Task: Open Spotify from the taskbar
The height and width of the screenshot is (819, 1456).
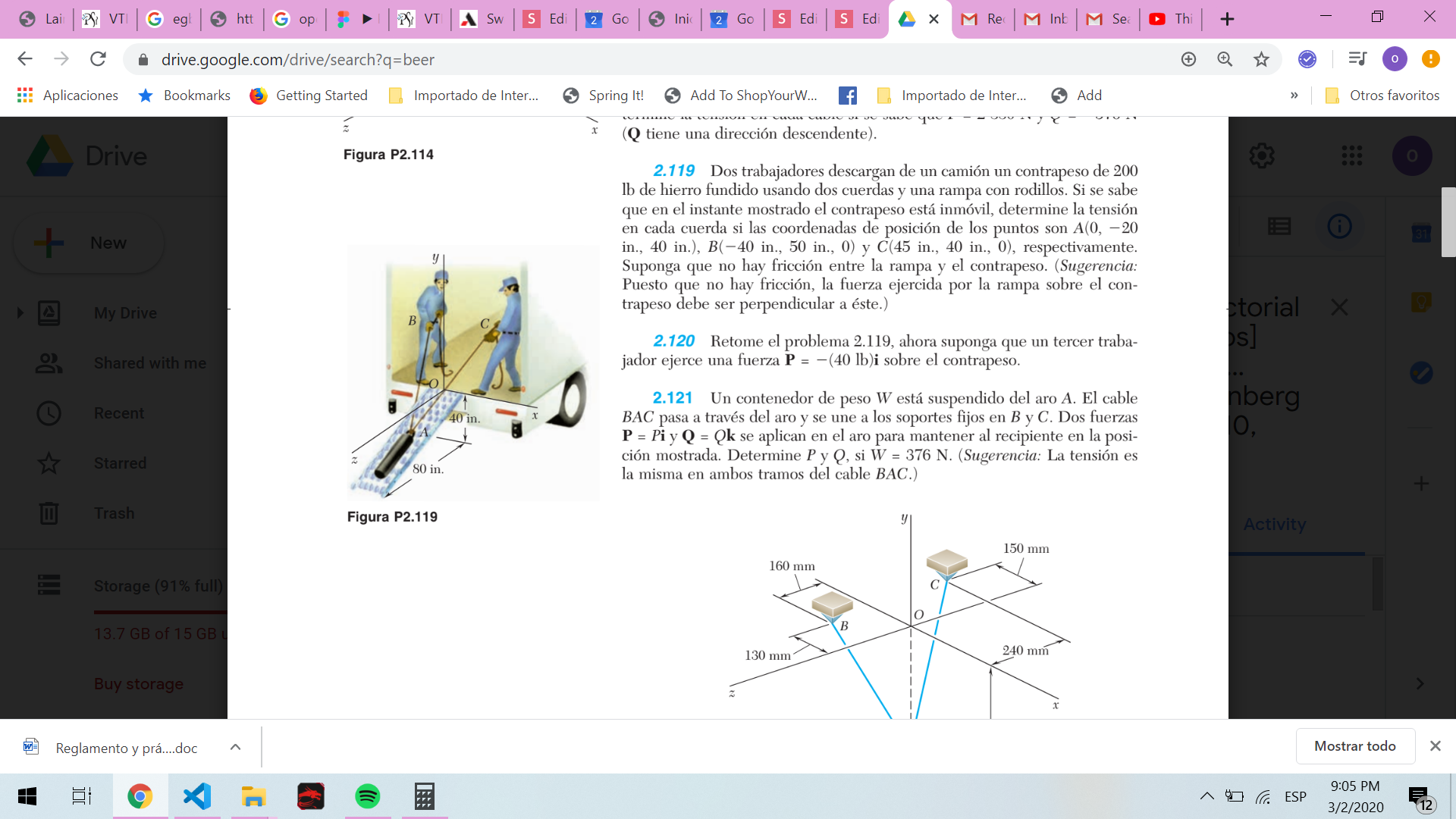Action: coord(367,796)
